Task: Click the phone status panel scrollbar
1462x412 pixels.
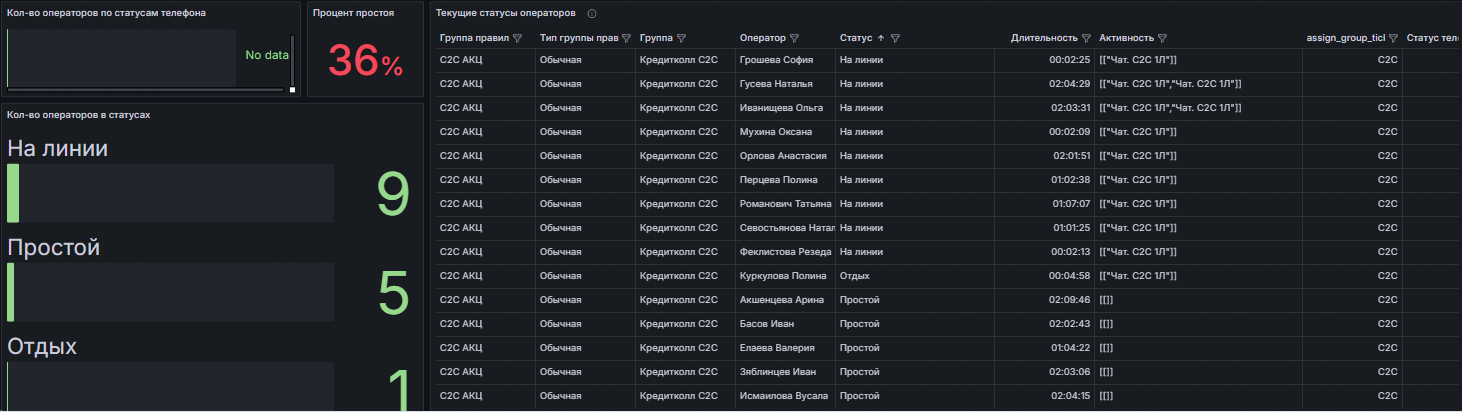Action: pyautogui.click(x=292, y=60)
